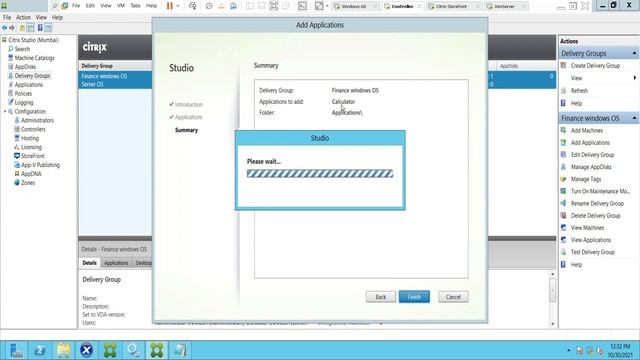
Task: Click Turn On Maintenance Mode action
Action: 600,191
